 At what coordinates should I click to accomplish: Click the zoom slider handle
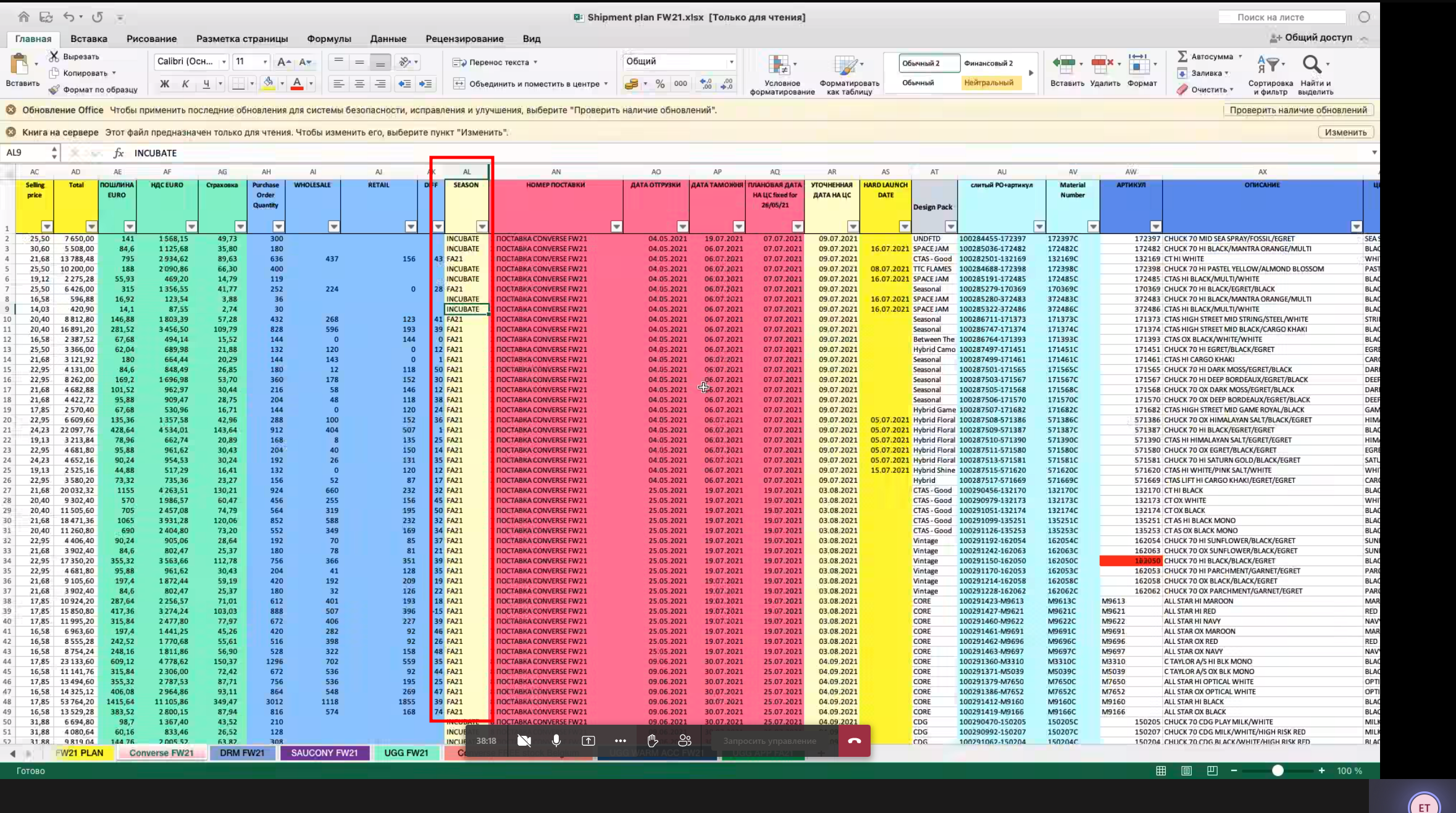[x=1278, y=770]
